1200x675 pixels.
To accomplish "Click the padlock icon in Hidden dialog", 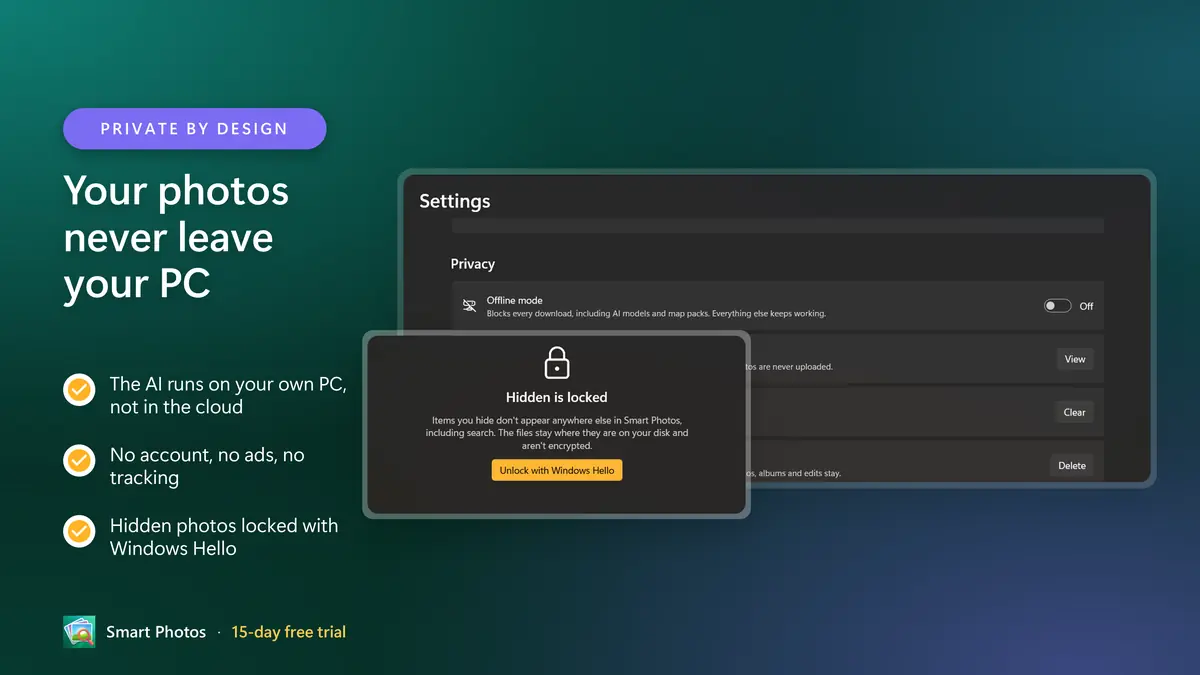I will point(557,362).
